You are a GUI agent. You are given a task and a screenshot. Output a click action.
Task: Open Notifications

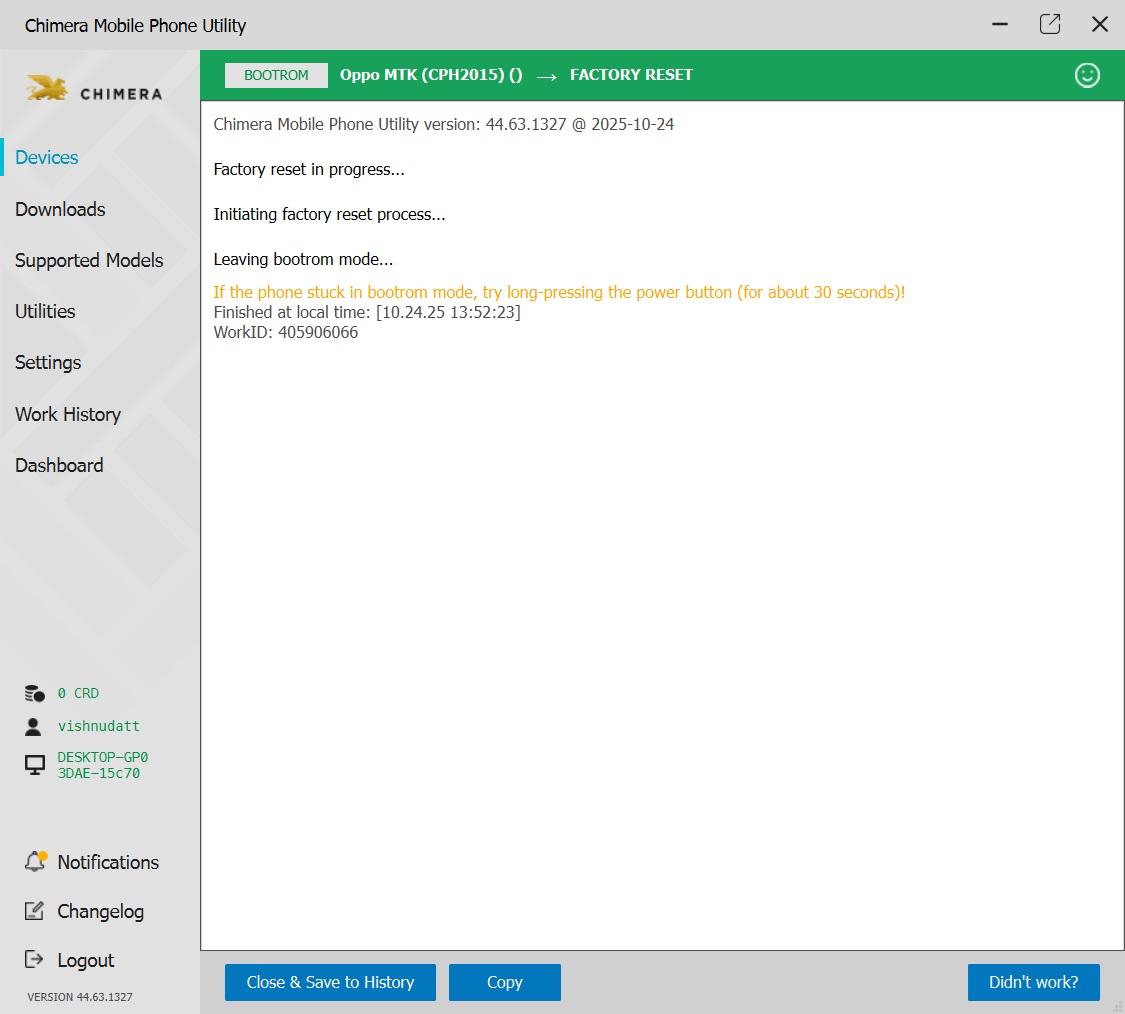pyautogui.click(x=108, y=862)
